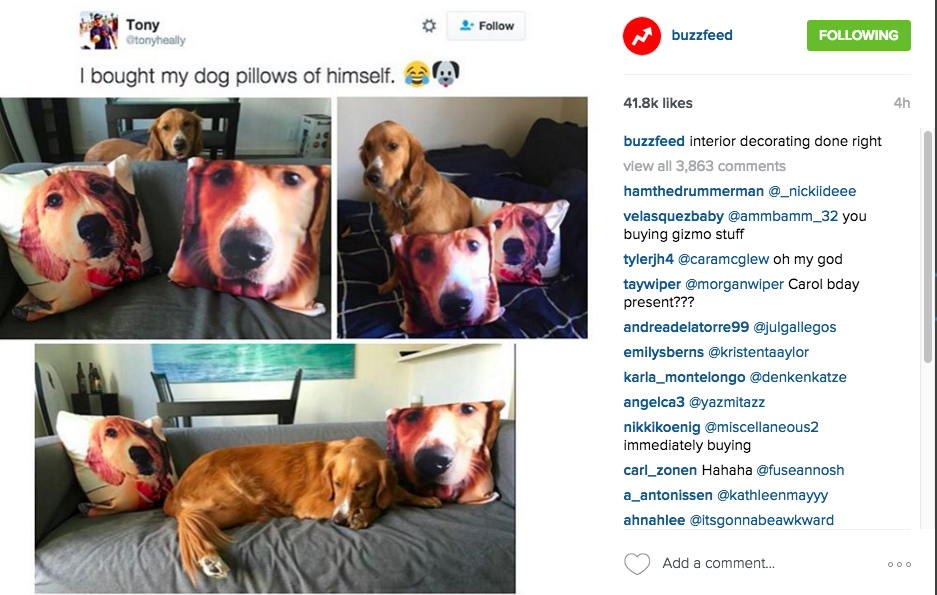Image resolution: width=937 pixels, height=595 pixels.
Task: Click the comments scrollbar thumb
Action: click(927, 246)
